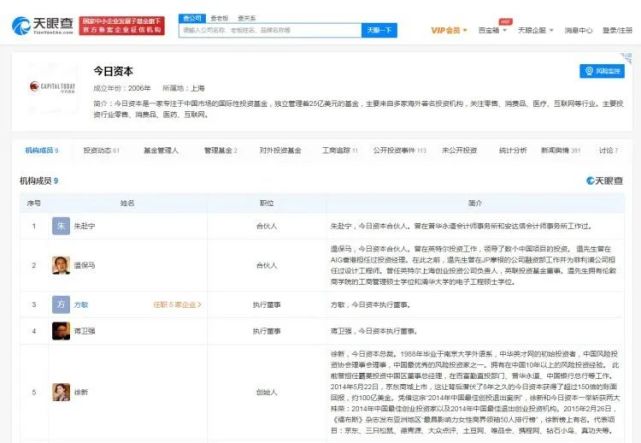The height and width of the screenshot is (443, 641).
Task: Focus the company name search input
Action: tap(270, 30)
